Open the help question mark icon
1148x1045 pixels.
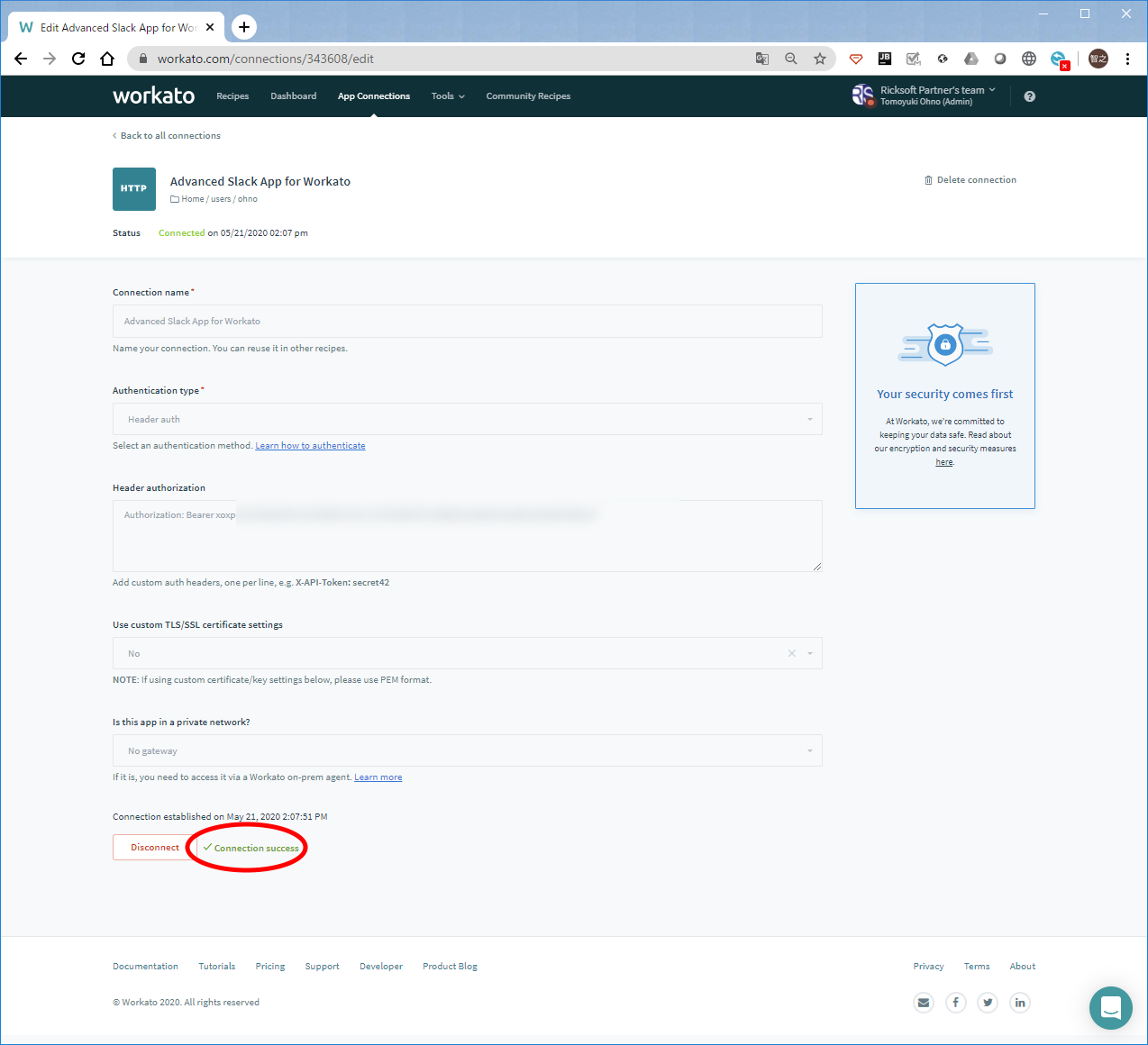click(x=1030, y=96)
